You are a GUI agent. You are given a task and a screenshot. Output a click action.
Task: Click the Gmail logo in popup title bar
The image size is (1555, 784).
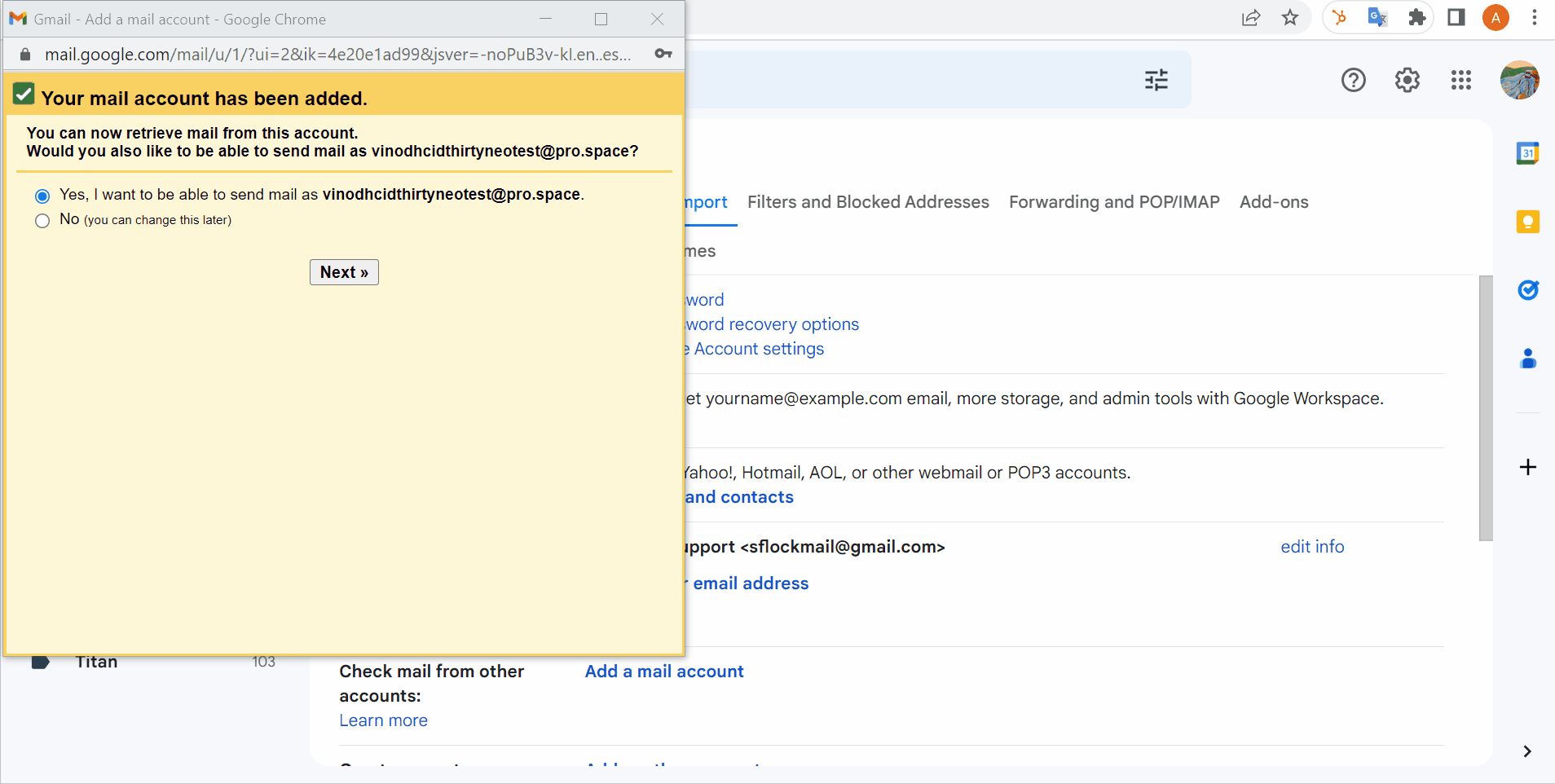pos(18,18)
